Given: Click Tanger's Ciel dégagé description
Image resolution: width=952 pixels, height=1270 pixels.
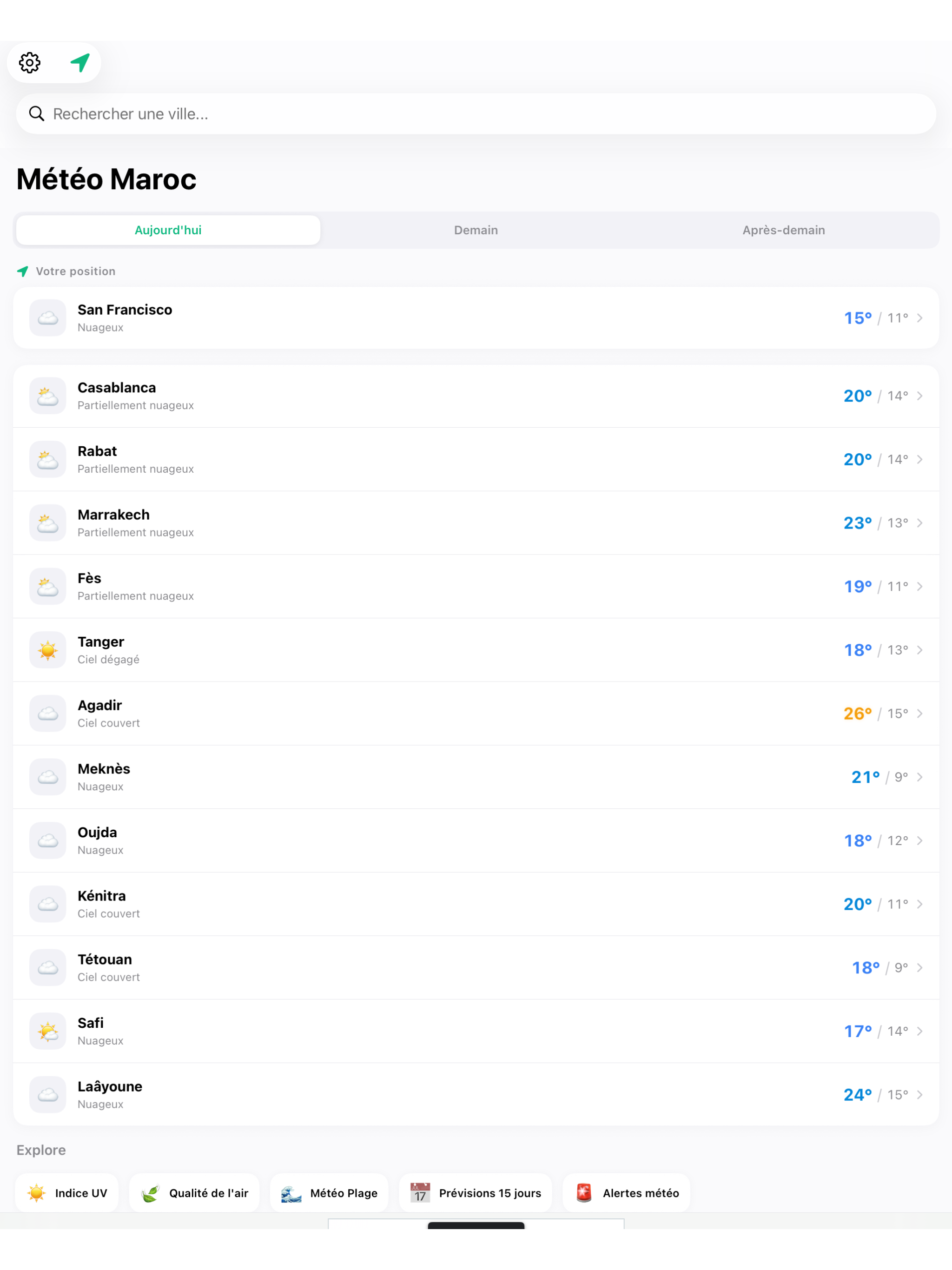Looking at the screenshot, I should point(108,660).
